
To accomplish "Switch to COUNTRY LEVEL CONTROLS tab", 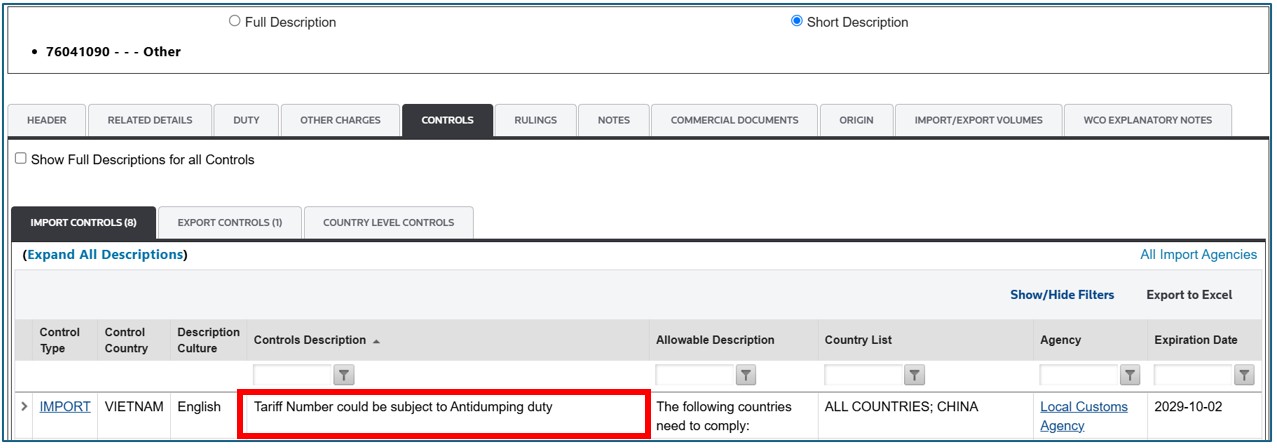I will [388, 222].
